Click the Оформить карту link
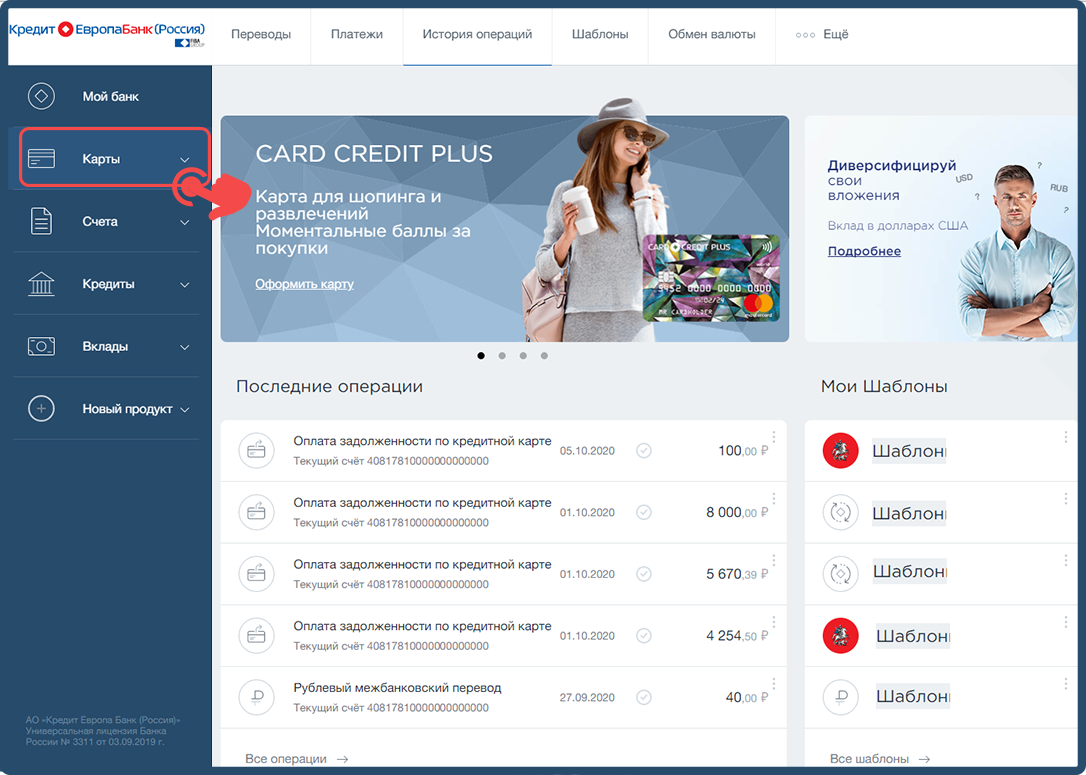 [x=304, y=284]
